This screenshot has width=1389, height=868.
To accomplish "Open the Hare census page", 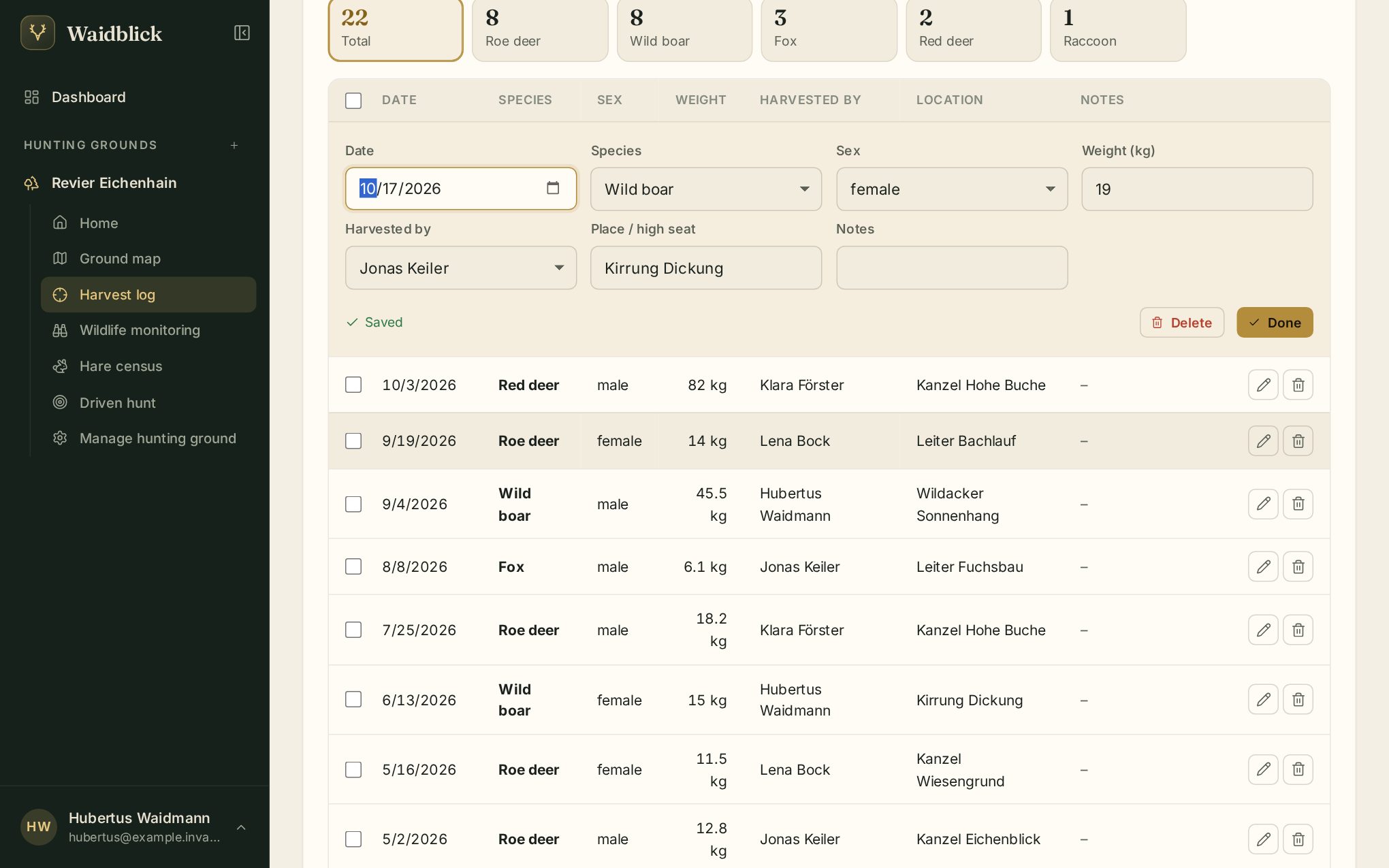I will [x=148, y=366].
